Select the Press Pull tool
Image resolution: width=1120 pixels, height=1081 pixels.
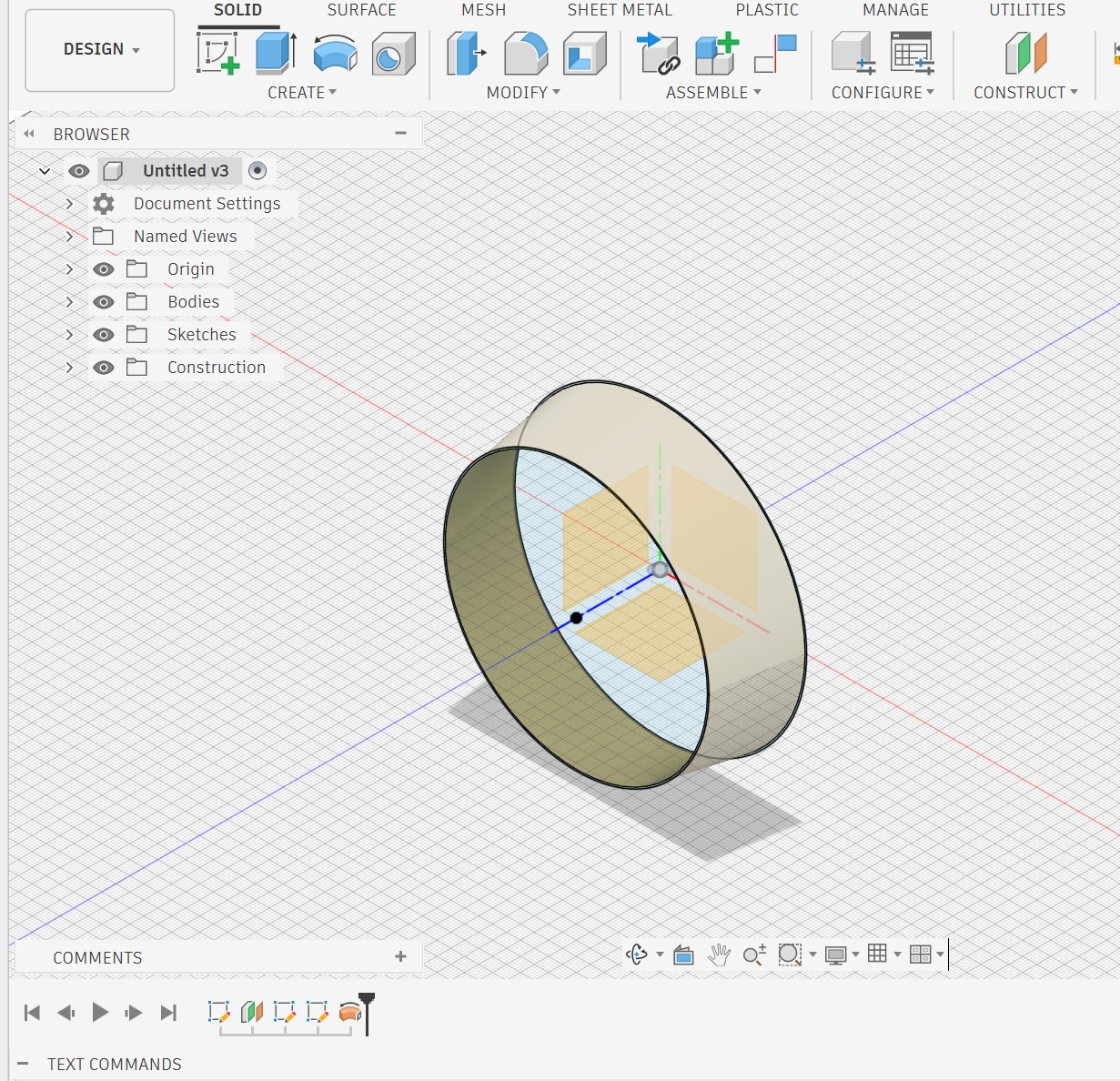(x=466, y=53)
